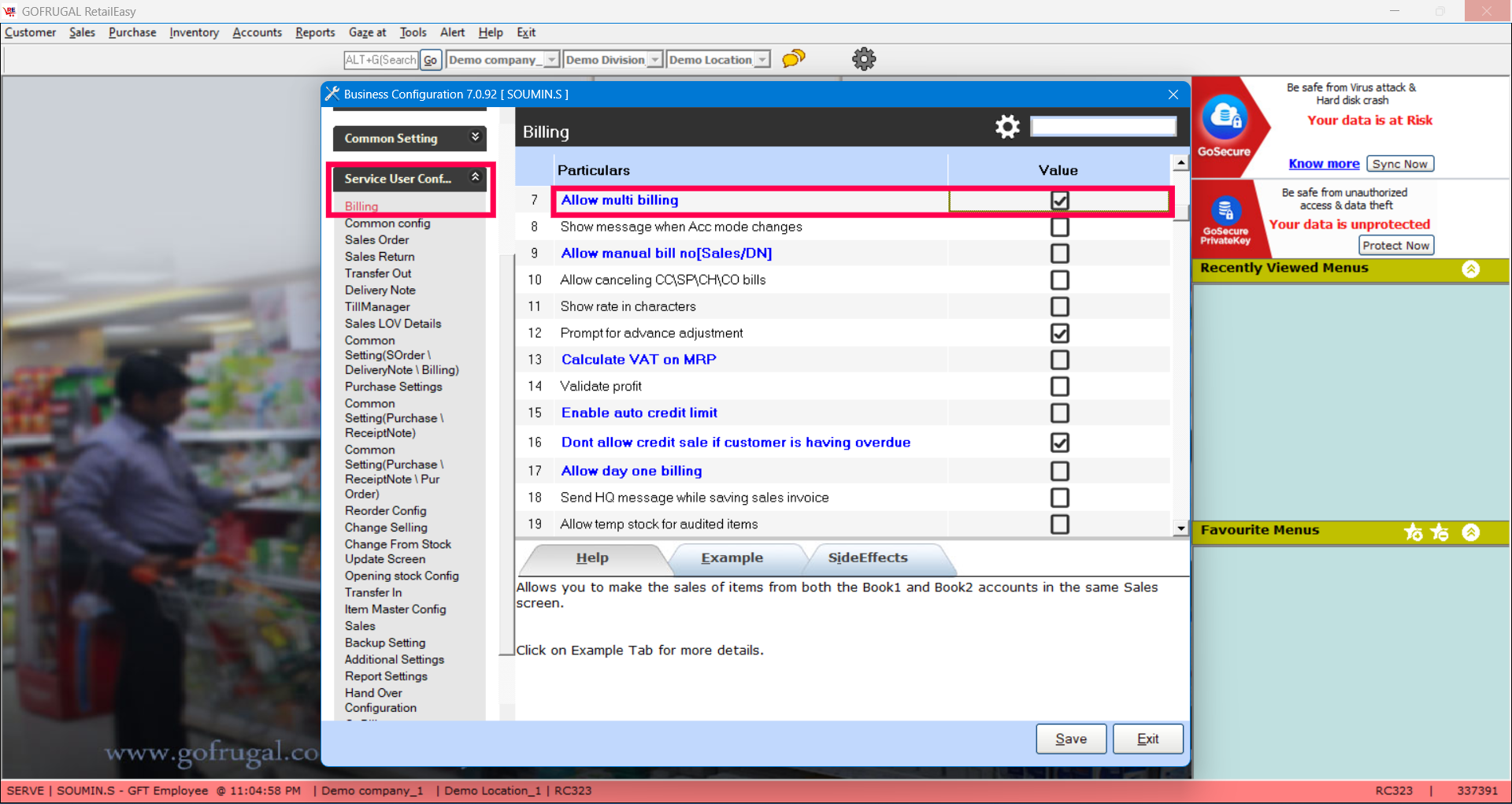Select Sales Return in the sidebar
This screenshot has height=804, width=1512.
[380, 257]
